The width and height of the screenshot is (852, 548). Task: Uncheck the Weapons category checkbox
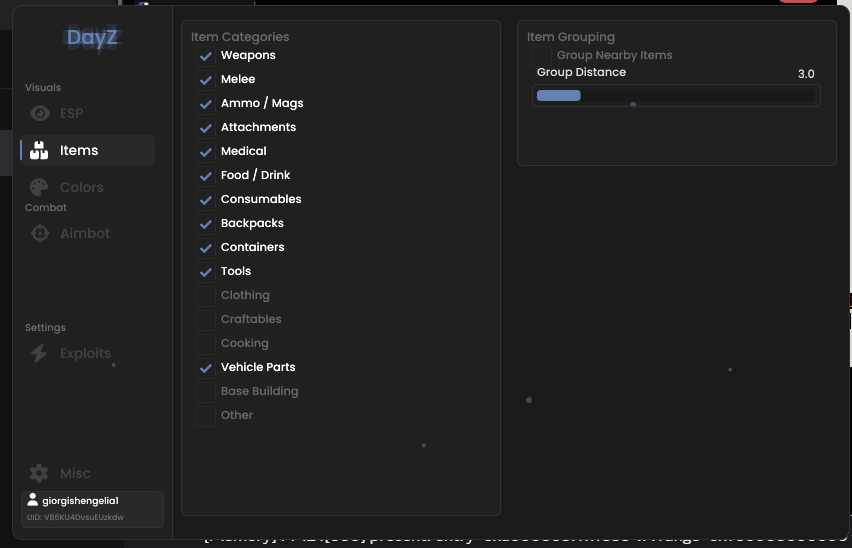pyautogui.click(x=205, y=56)
